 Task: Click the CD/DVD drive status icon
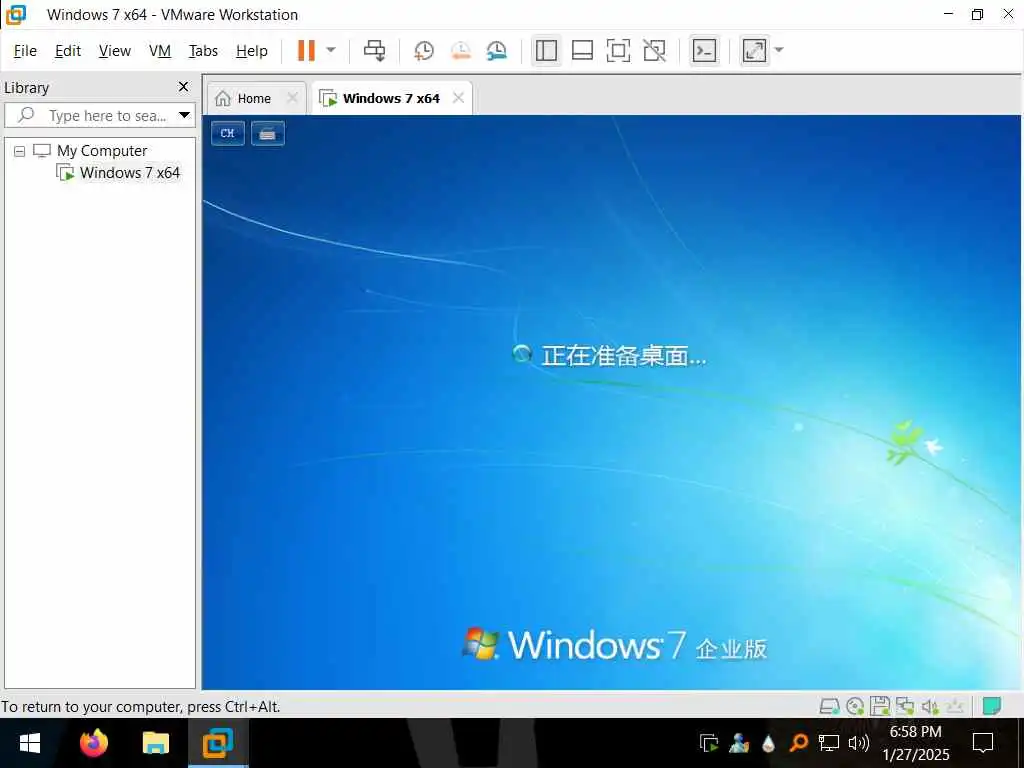click(855, 706)
